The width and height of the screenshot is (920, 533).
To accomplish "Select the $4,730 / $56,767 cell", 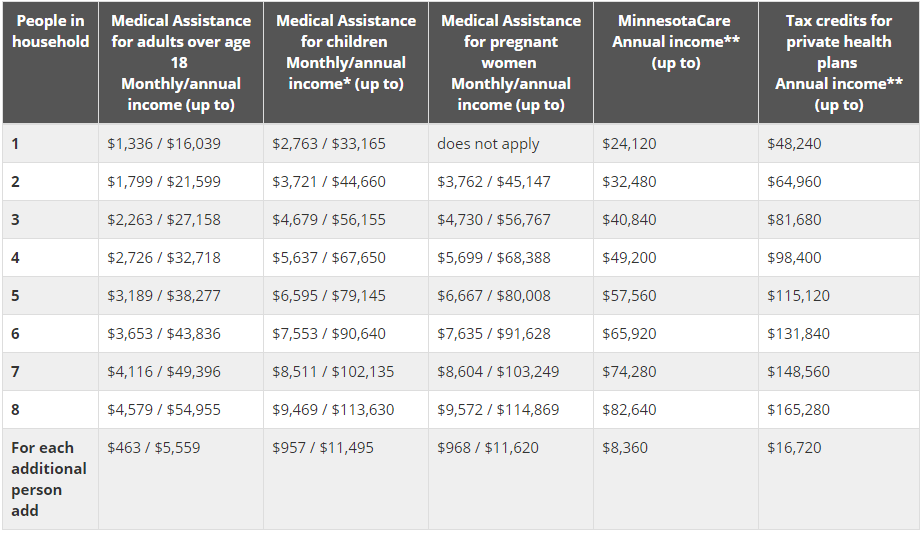I will [494, 220].
